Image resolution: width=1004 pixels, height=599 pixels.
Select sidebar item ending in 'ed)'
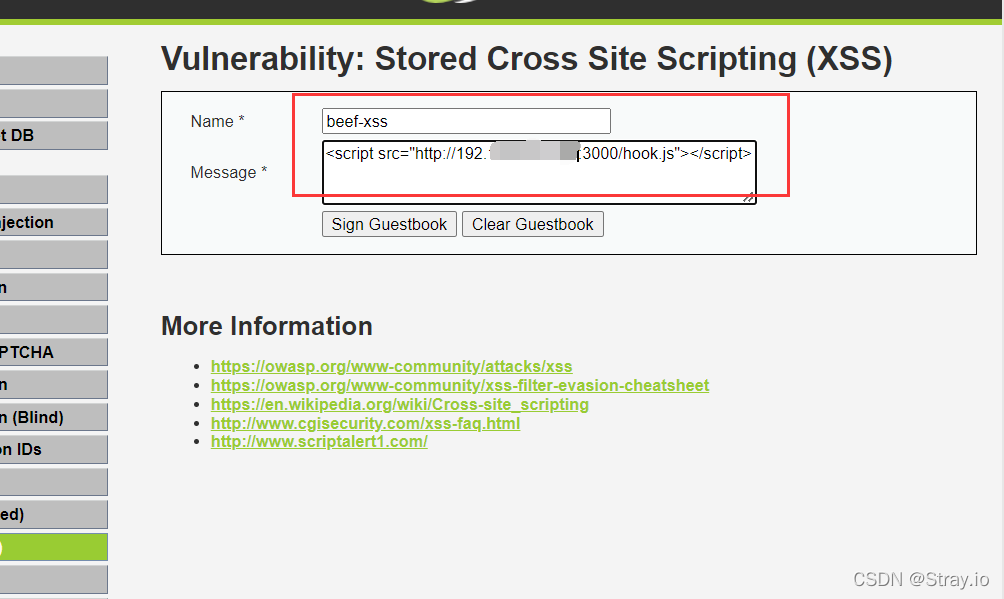[54, 514]
